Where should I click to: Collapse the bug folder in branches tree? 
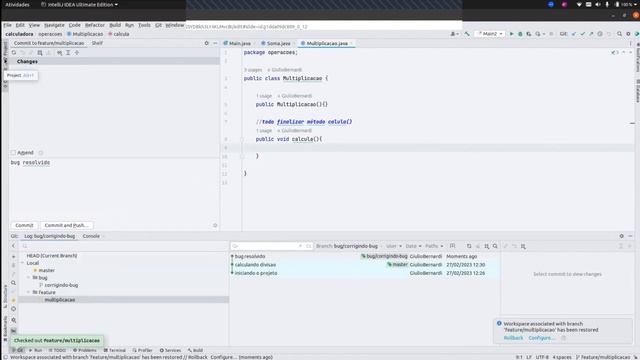[x=29, y=278]
